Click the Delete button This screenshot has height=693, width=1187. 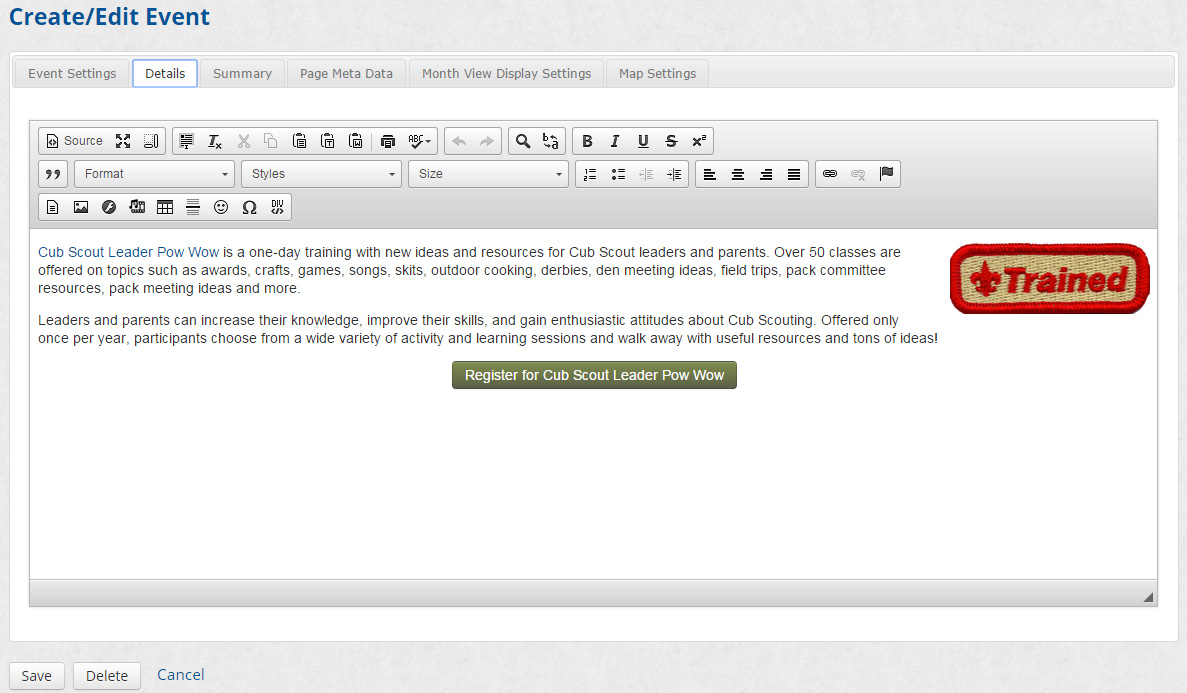[x=107, y=676]
